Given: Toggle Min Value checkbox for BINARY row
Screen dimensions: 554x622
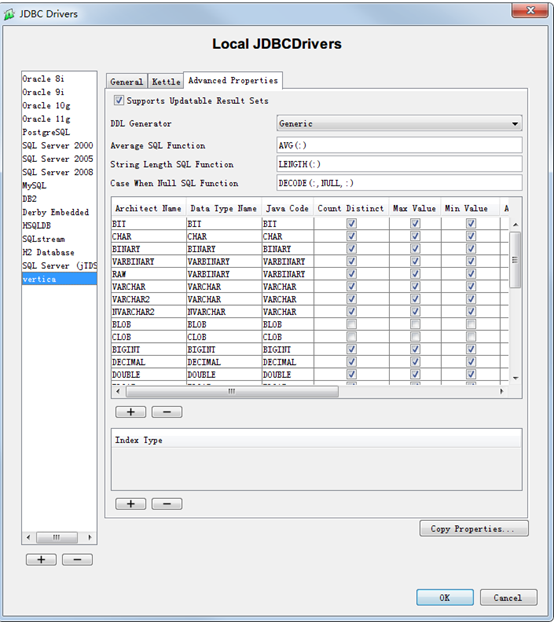Looking at the screenshot, I should (471, 249).
